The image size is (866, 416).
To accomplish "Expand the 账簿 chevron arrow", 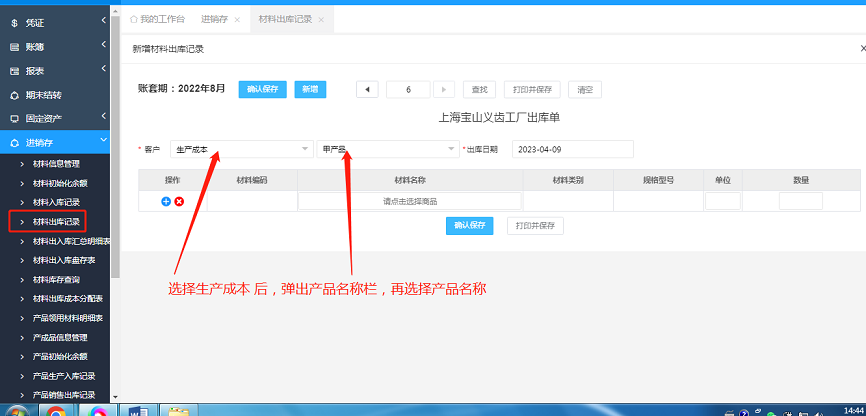I will pos(103,45).
